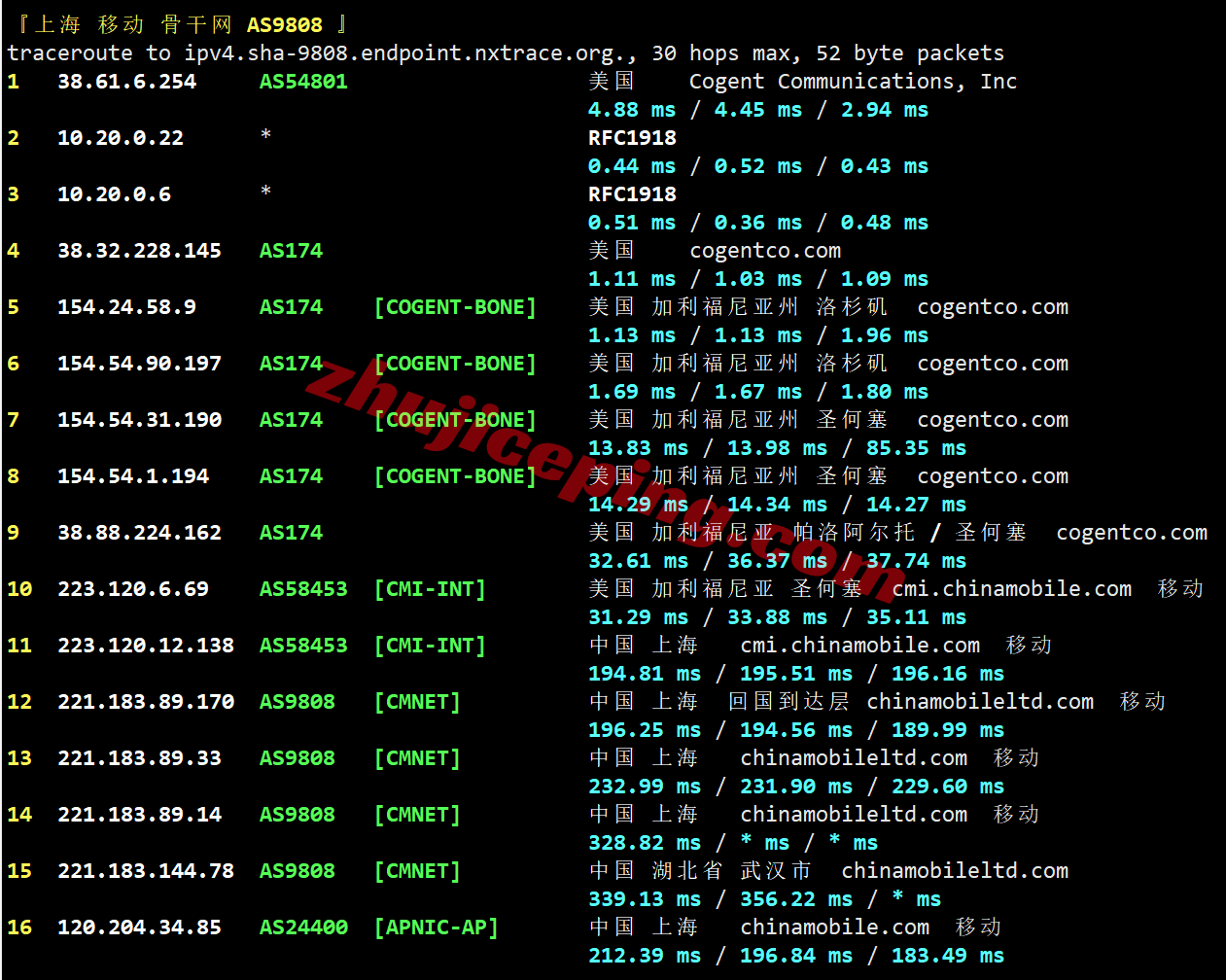1226x980 pixels.
Task: Select hop 8 IP address 154.54.1.194
Action: coord(133,476)
